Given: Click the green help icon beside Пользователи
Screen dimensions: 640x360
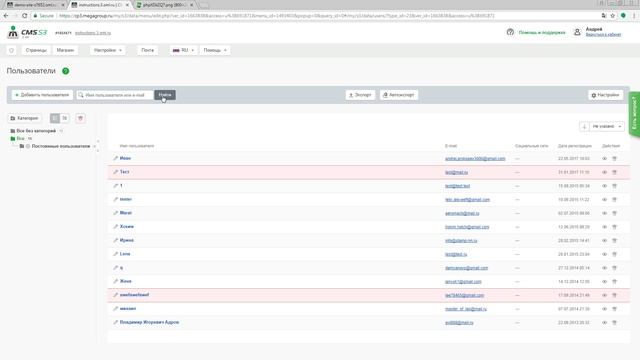Looking at the screenshot, I should click(65, 71).
